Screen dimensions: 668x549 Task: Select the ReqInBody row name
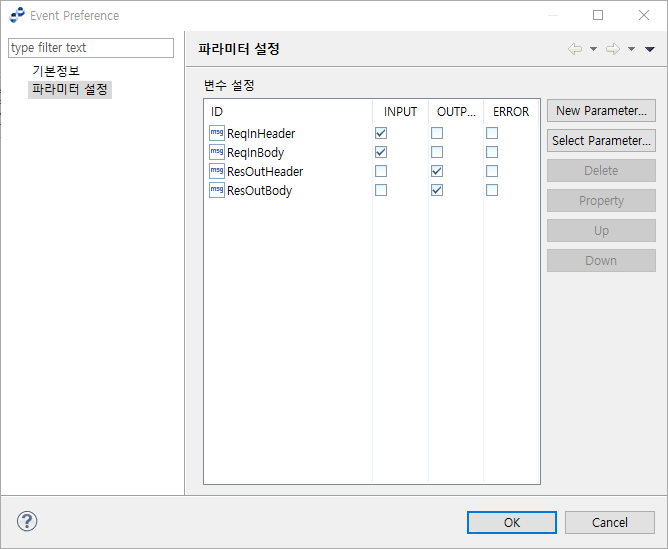(x=255, y=152)
